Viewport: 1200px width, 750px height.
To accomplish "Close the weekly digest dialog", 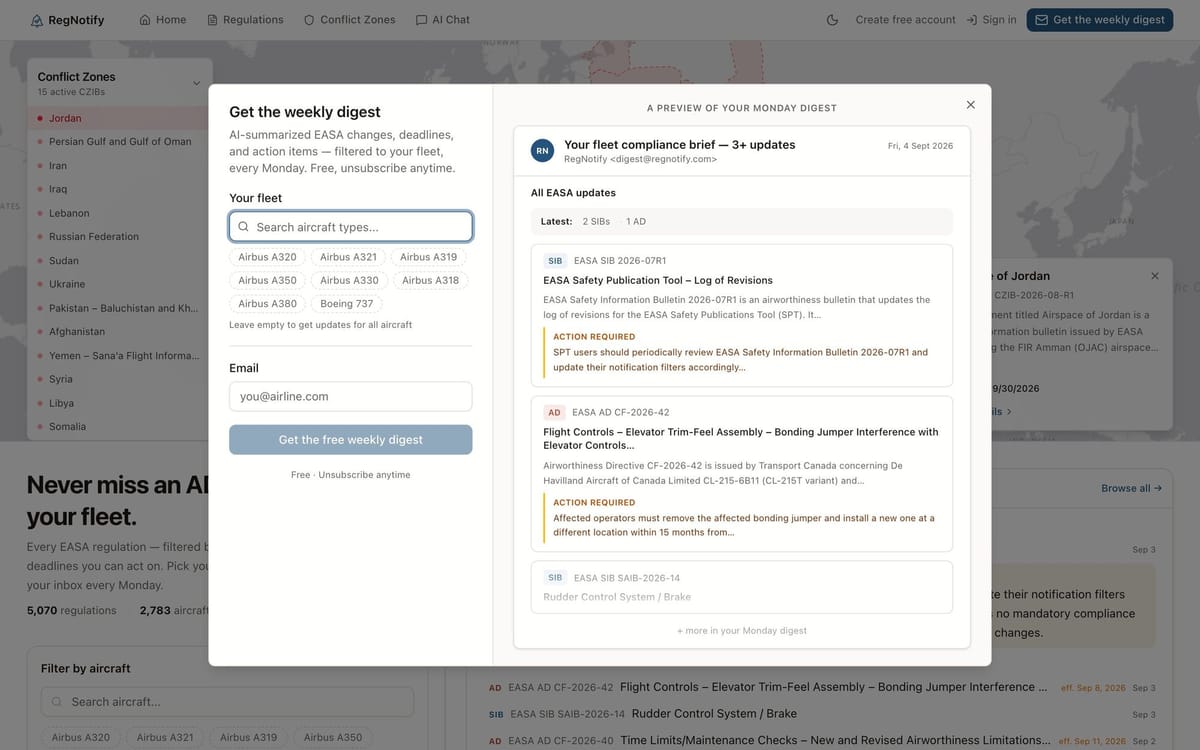I will tap(970, 105).
